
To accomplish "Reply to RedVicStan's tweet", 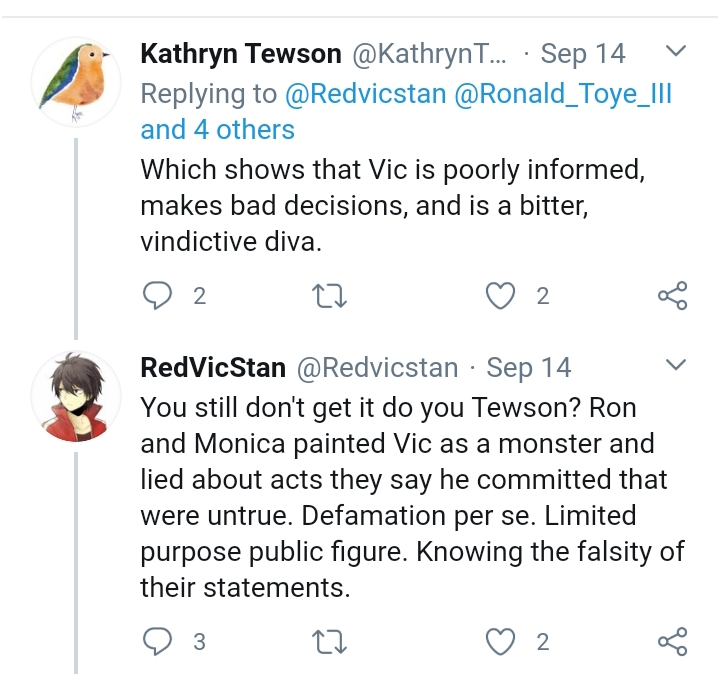I will [x=158, y=641].
